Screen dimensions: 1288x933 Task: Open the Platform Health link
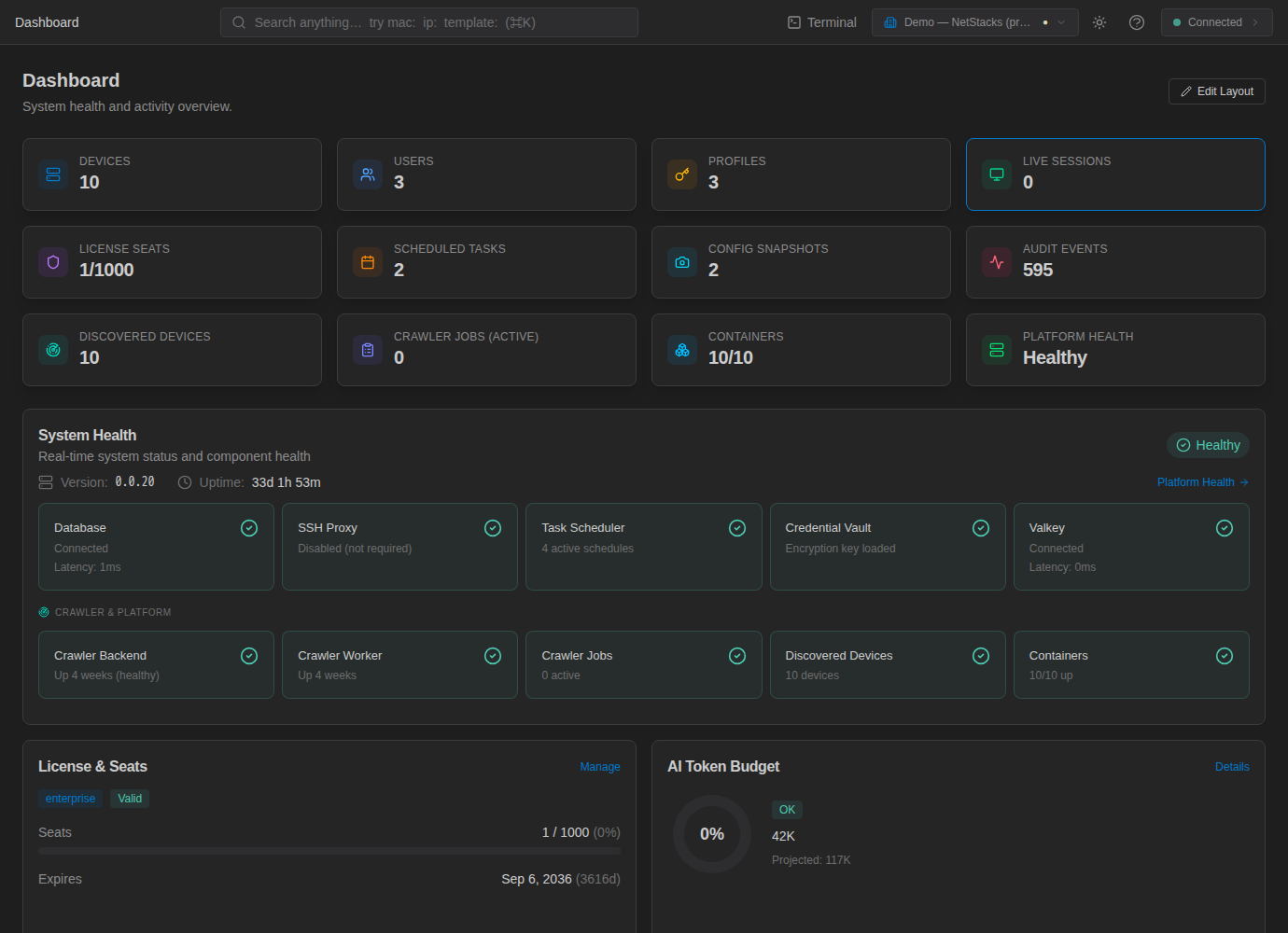pos(1203,482)
